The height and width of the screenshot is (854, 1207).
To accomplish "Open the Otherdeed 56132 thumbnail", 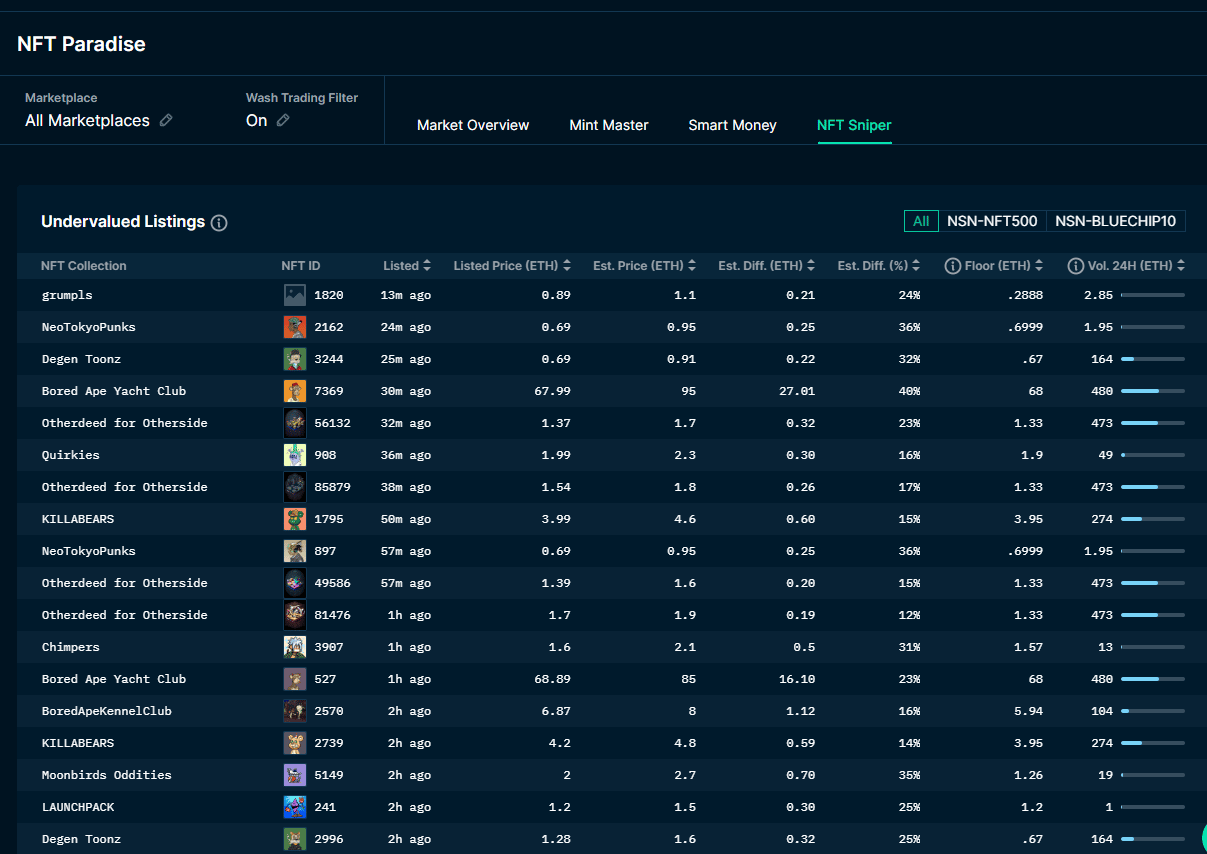I will tap(294, 423).
